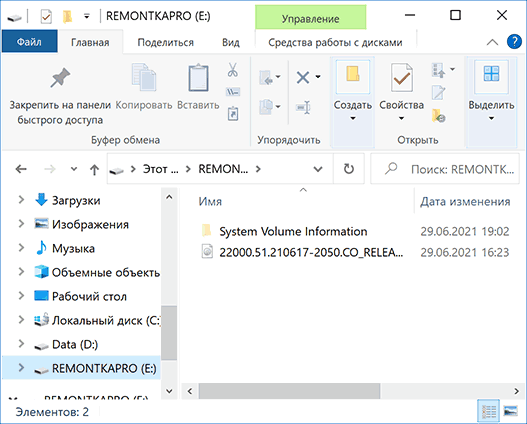Select Изображения in navigation pane
Viewport: 527px width, 424px height.
click(90, 224)
